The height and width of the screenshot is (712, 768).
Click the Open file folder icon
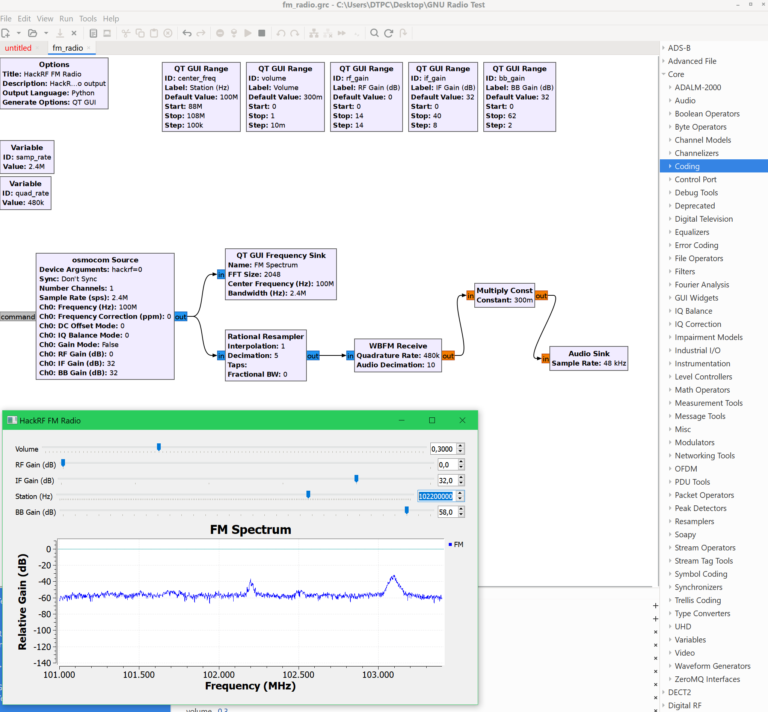coord(32,33)
